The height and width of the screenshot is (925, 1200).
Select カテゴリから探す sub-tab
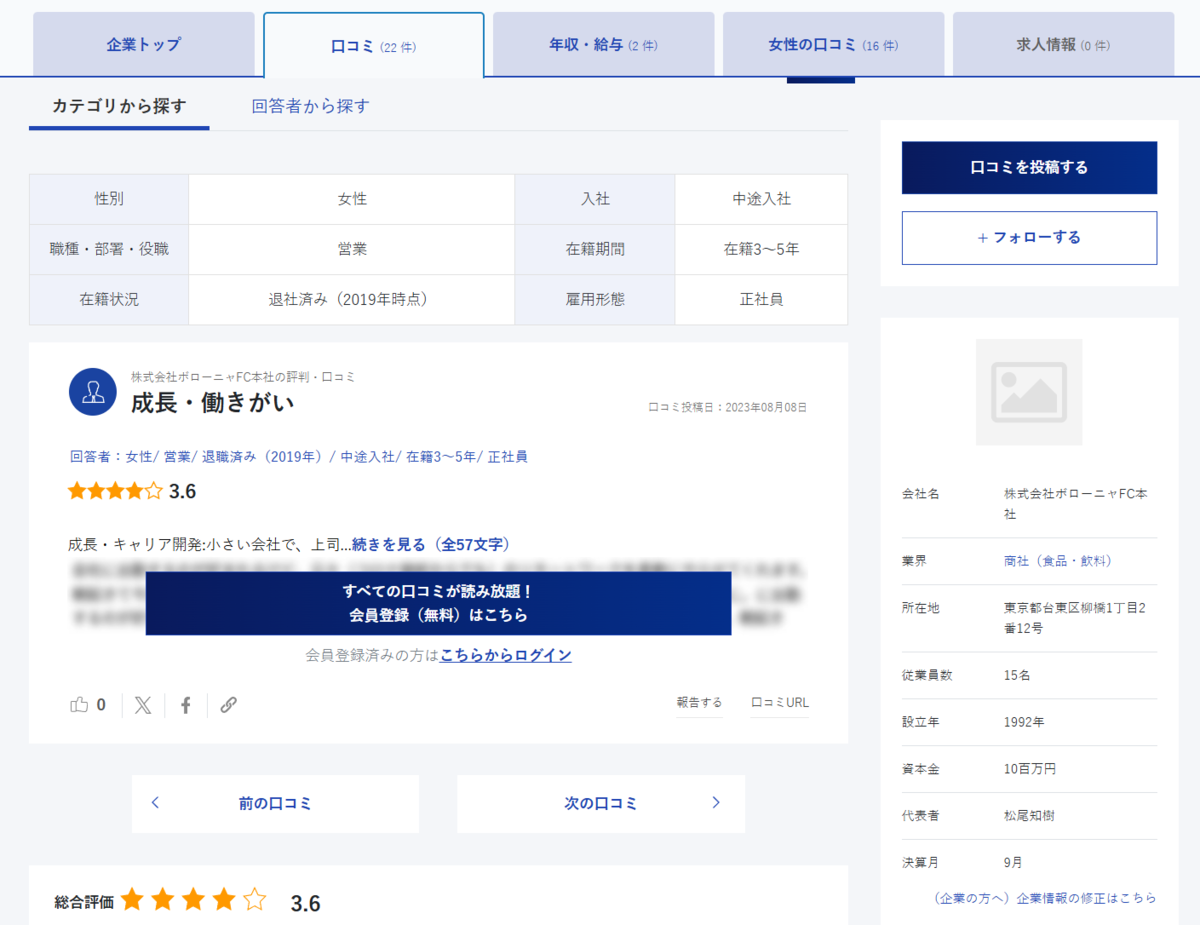click(x=119, y=106)
